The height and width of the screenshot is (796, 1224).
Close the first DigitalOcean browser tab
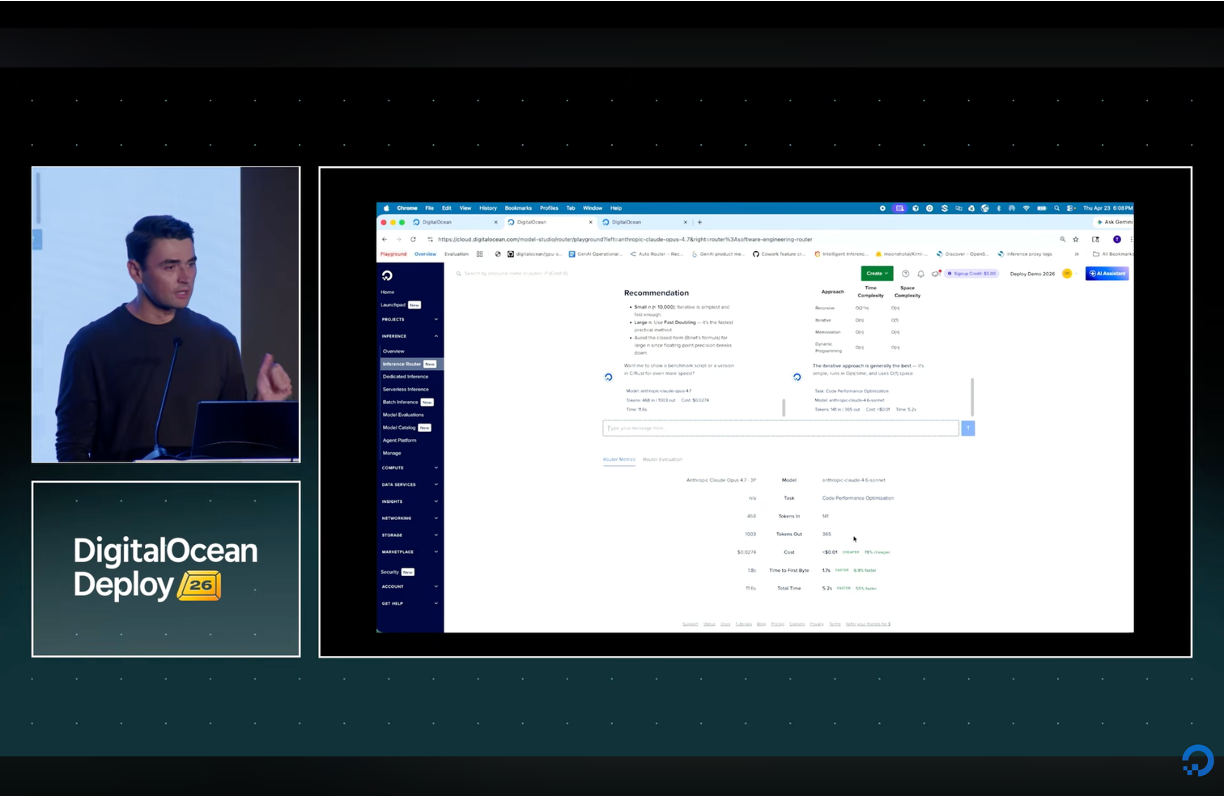[496, 222]
